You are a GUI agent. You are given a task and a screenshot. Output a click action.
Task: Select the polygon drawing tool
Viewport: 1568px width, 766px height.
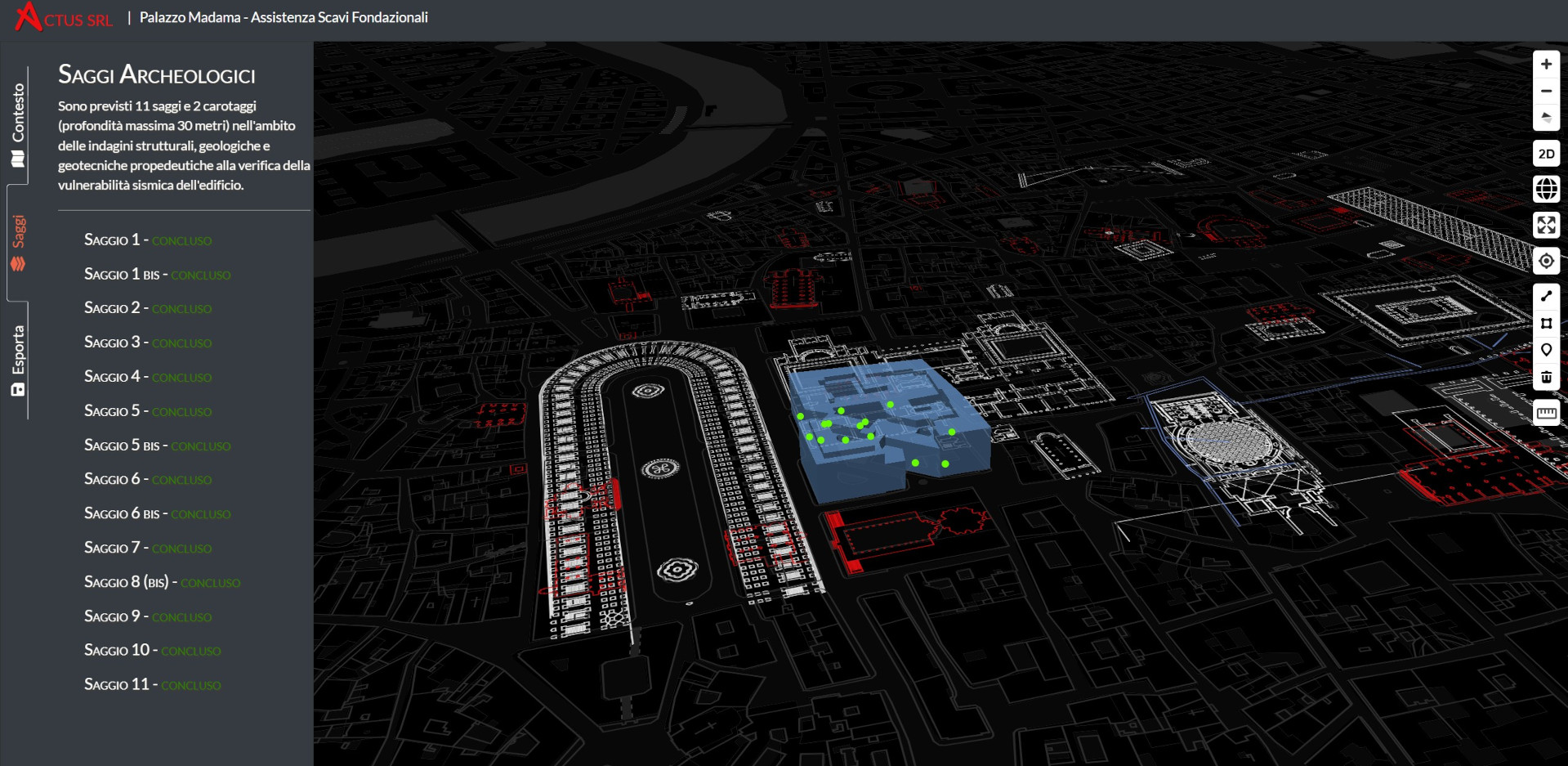pos(1546,323)
